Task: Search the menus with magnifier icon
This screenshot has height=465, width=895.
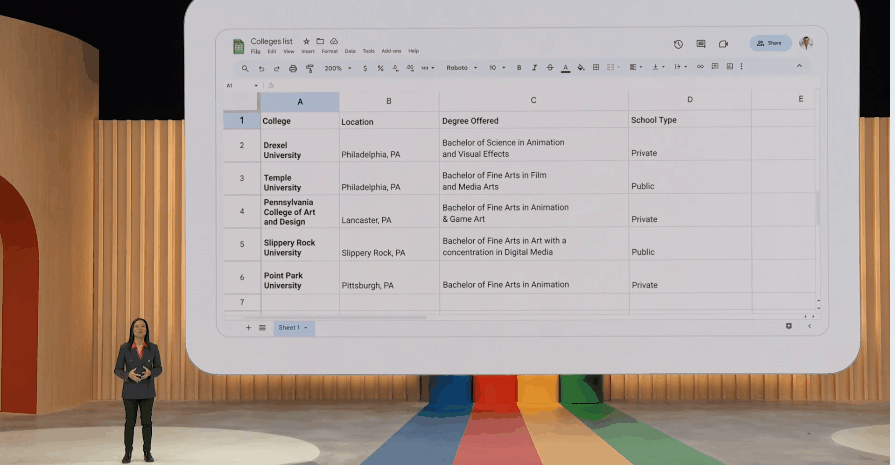Action: tap(245, 68)
